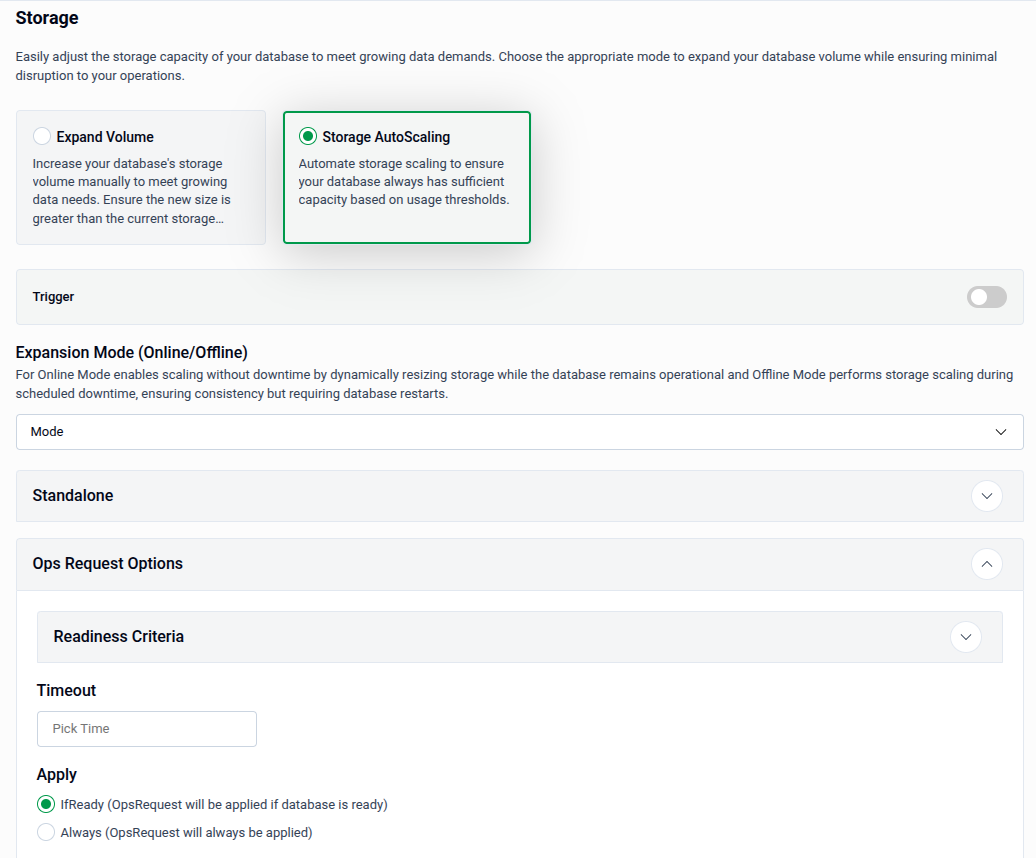Click the Pick Time input field
1036x858 pixels.
[x=146, y=728]
